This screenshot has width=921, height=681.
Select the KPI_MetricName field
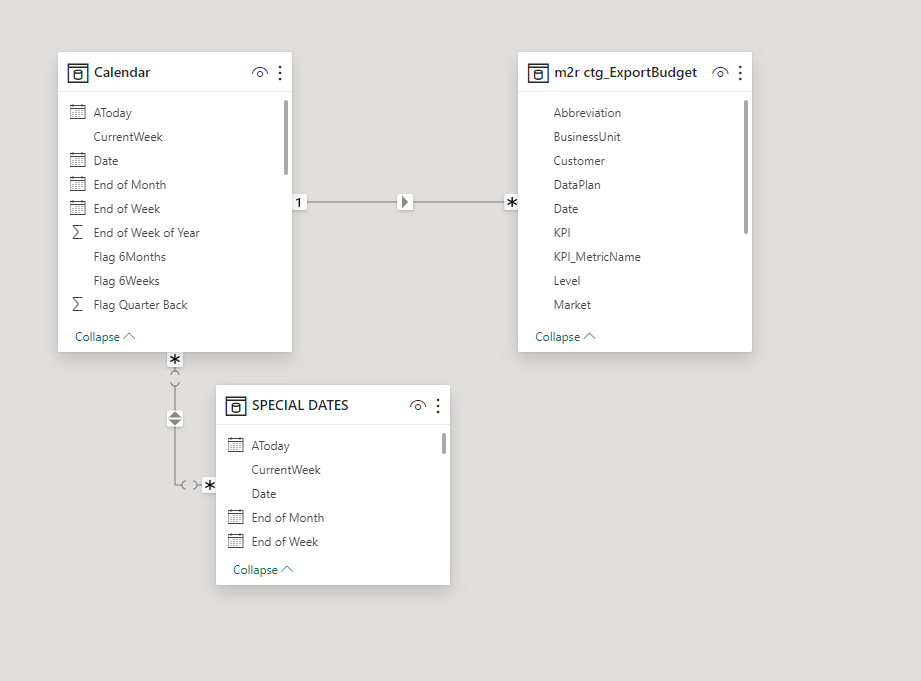pos(597,257)
